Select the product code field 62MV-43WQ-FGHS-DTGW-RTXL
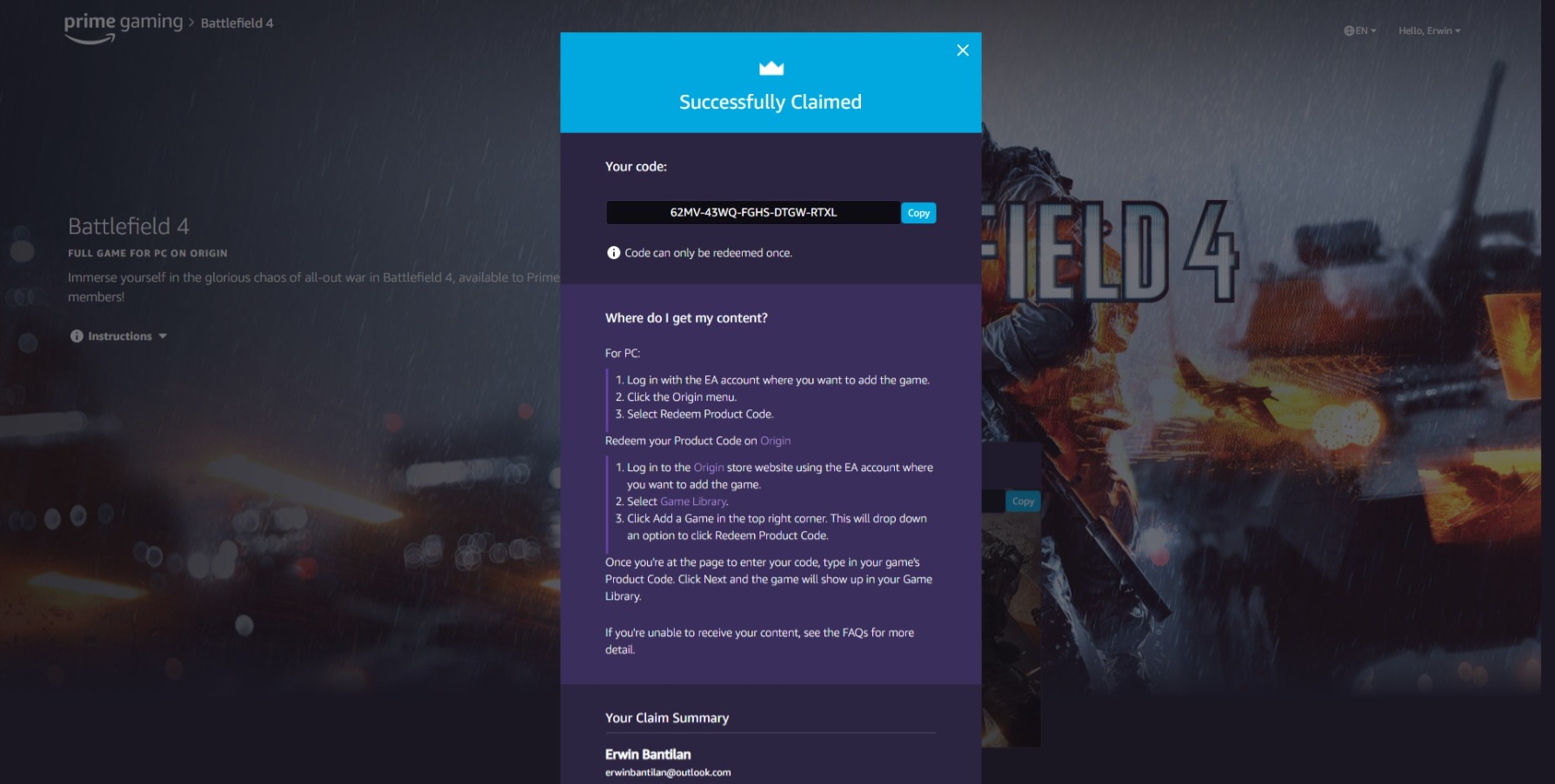Screen dimensions: 1555x784 (x=753, y=213)
